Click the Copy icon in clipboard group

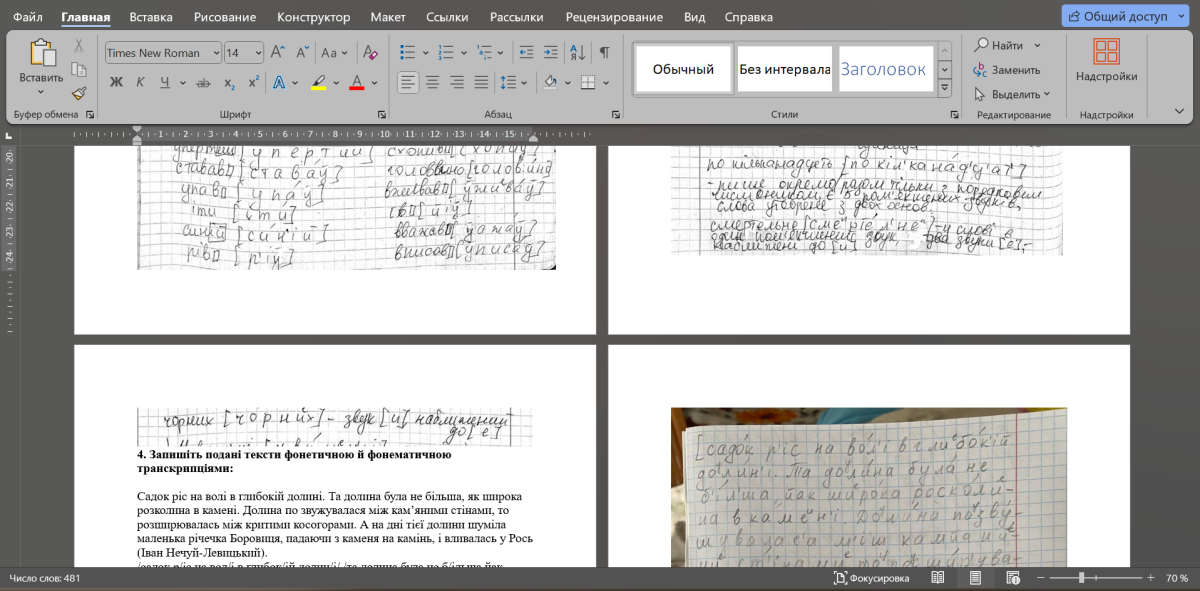pos(79,70)
